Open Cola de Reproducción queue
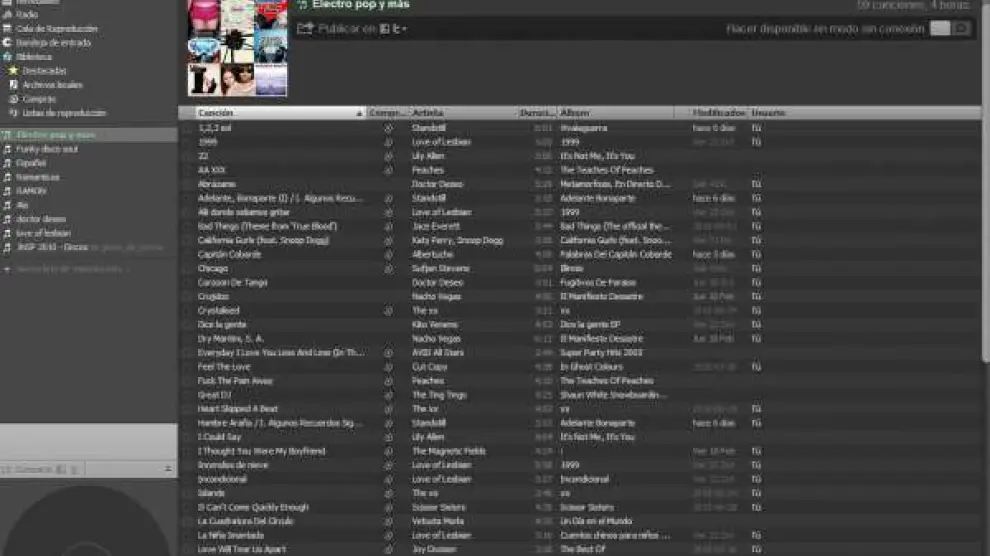The height and width of the screenshot is (556, 990). coord(57,29)
